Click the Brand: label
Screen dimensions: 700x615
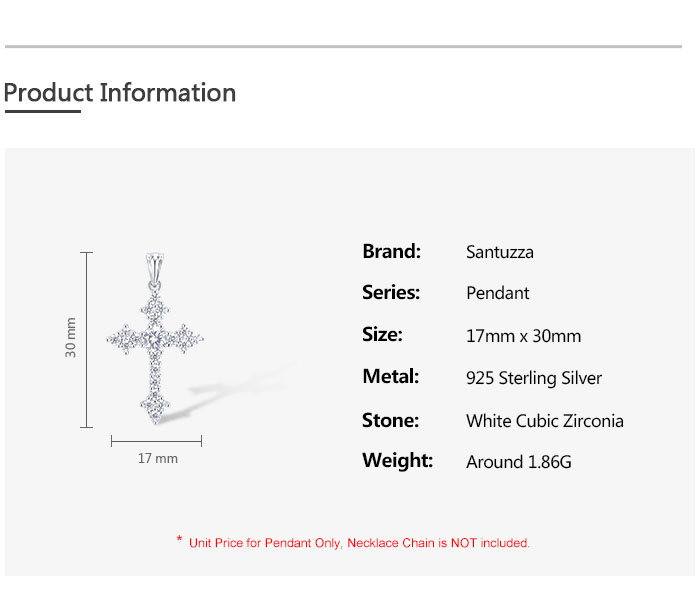point(391,251)
